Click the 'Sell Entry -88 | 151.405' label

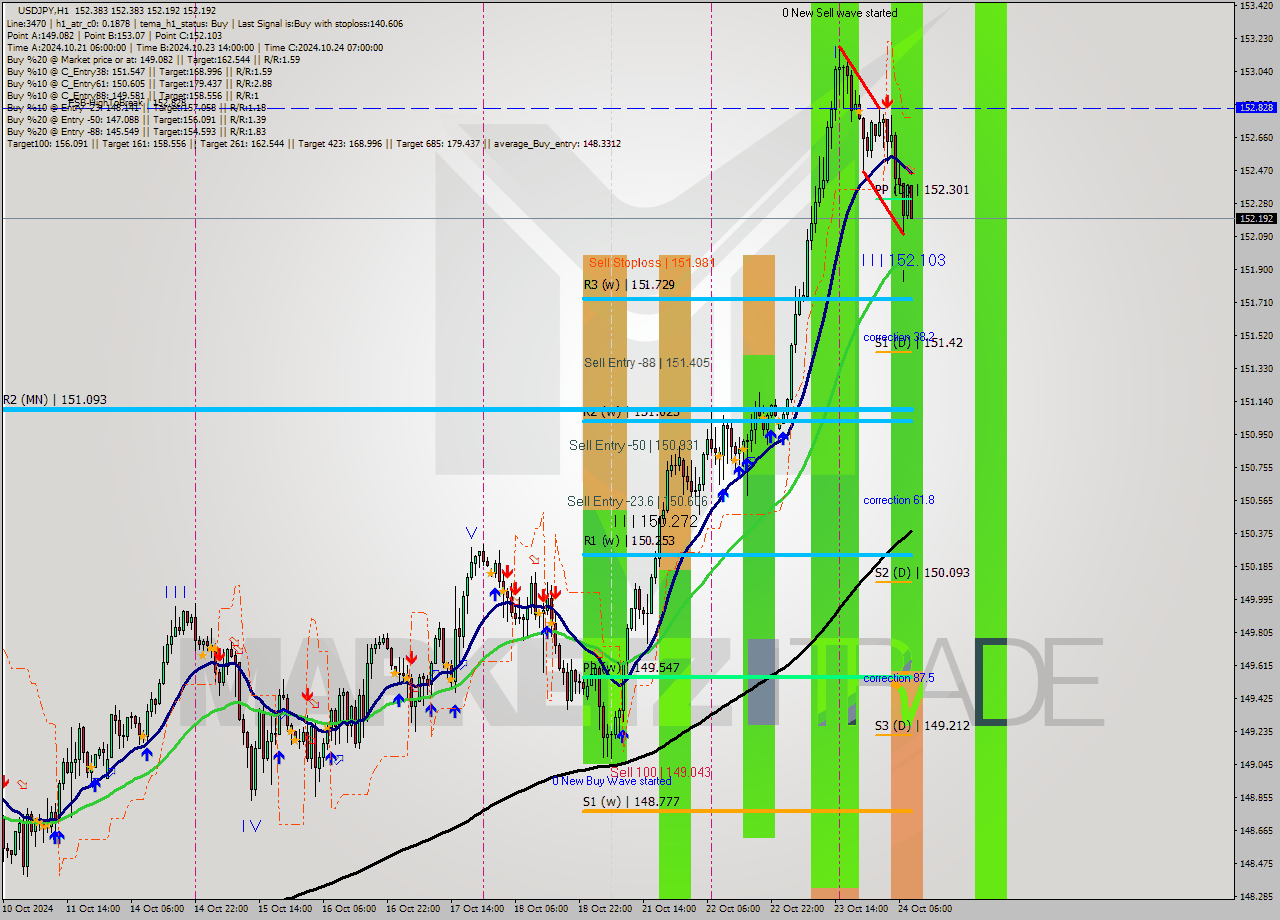coord(647,363)
